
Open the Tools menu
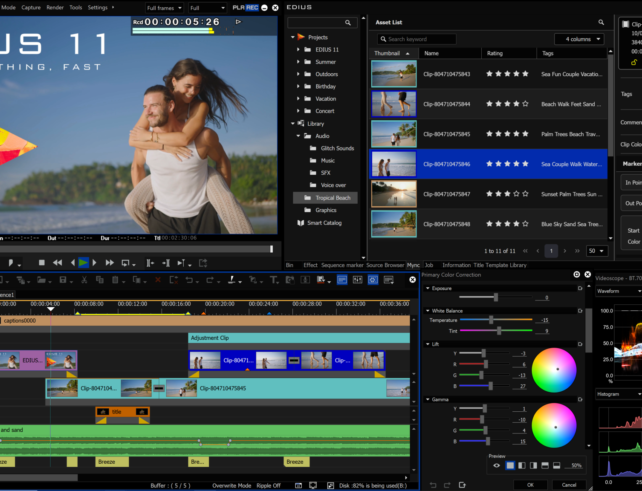(75, 7)
